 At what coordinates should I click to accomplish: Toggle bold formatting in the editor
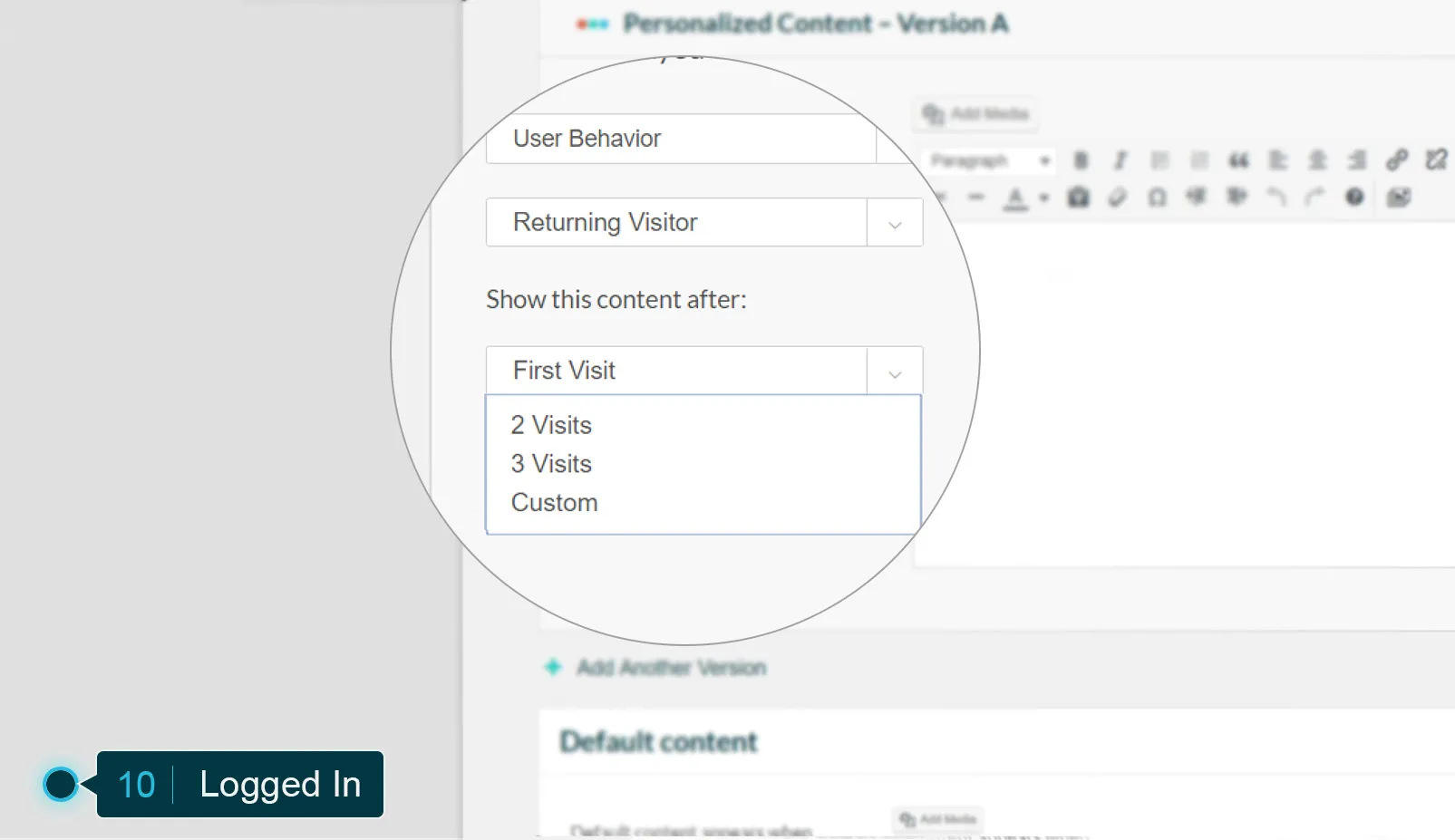[x=1079, y=160]
